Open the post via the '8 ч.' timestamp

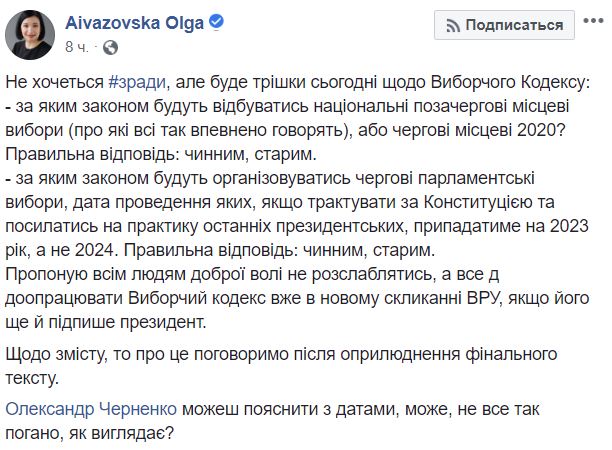(76, 46)
